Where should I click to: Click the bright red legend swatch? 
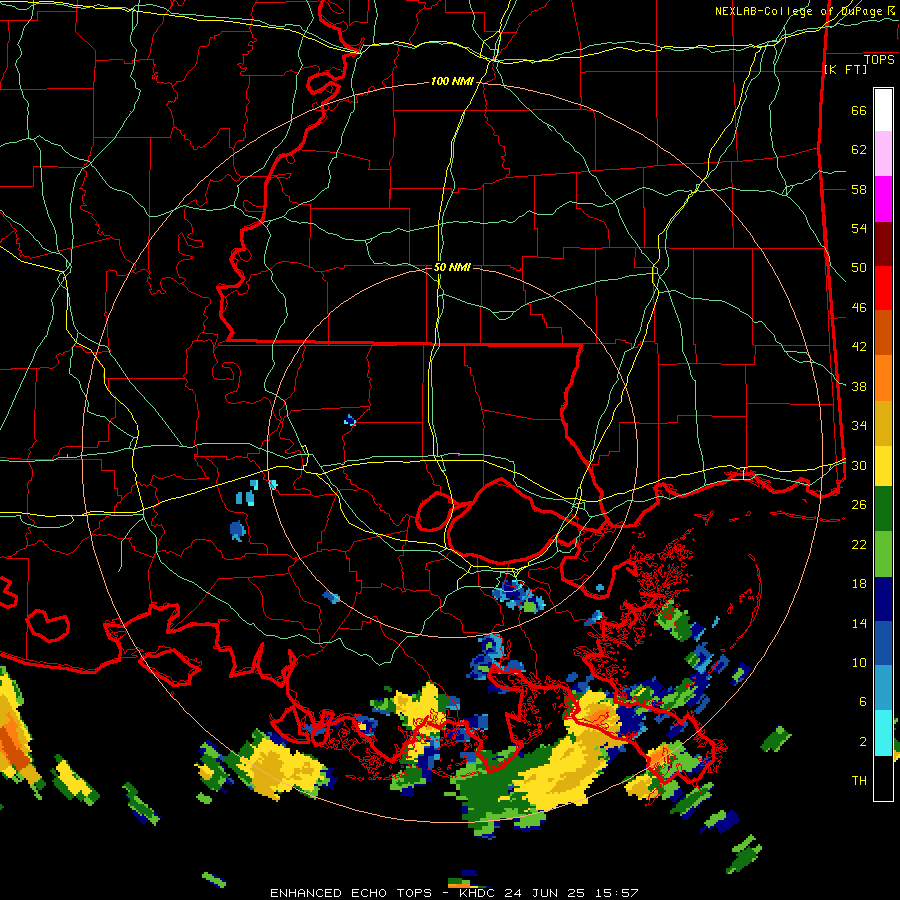tap(883, 288)
